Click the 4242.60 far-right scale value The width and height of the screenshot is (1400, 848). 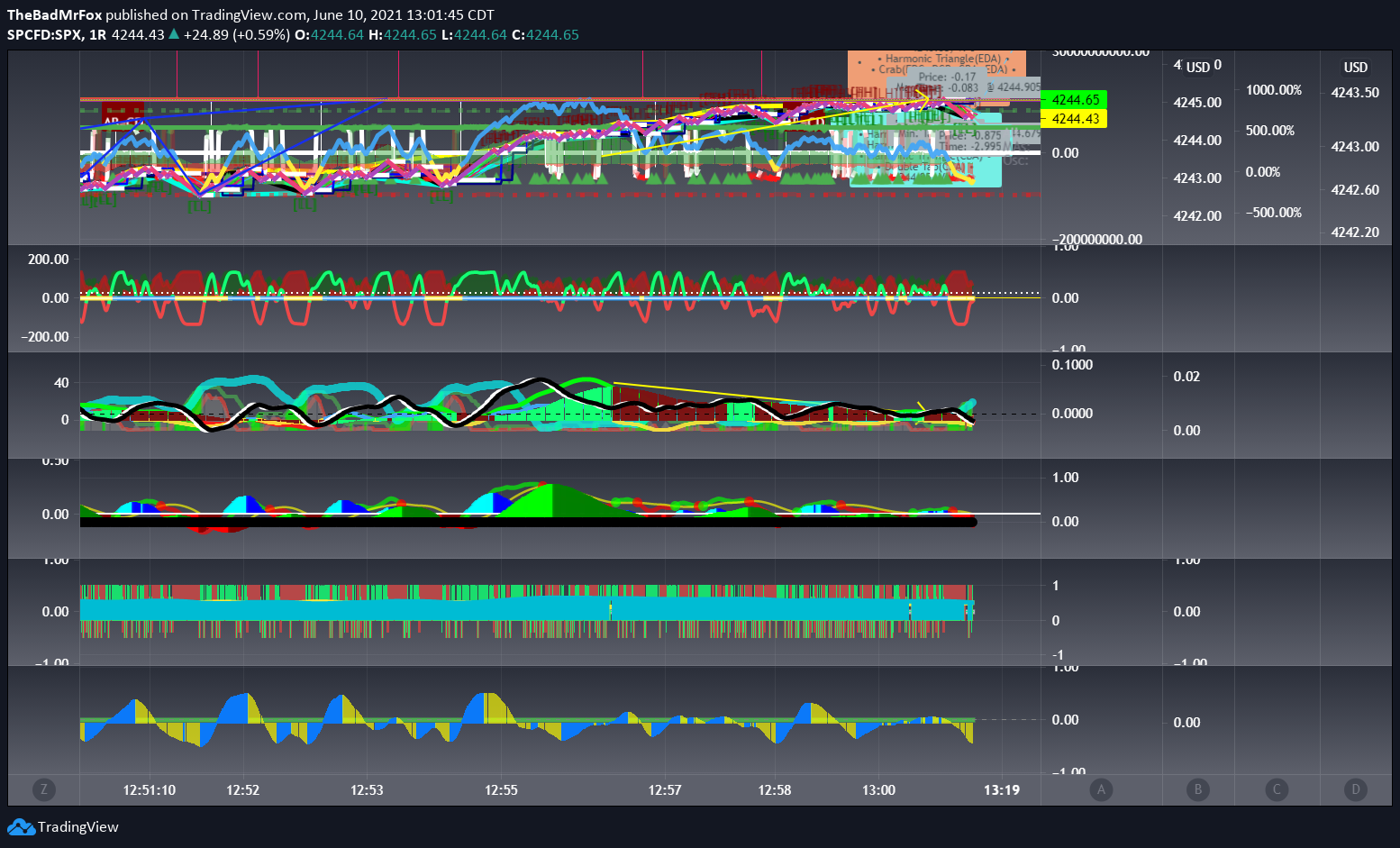(1355, 190)
